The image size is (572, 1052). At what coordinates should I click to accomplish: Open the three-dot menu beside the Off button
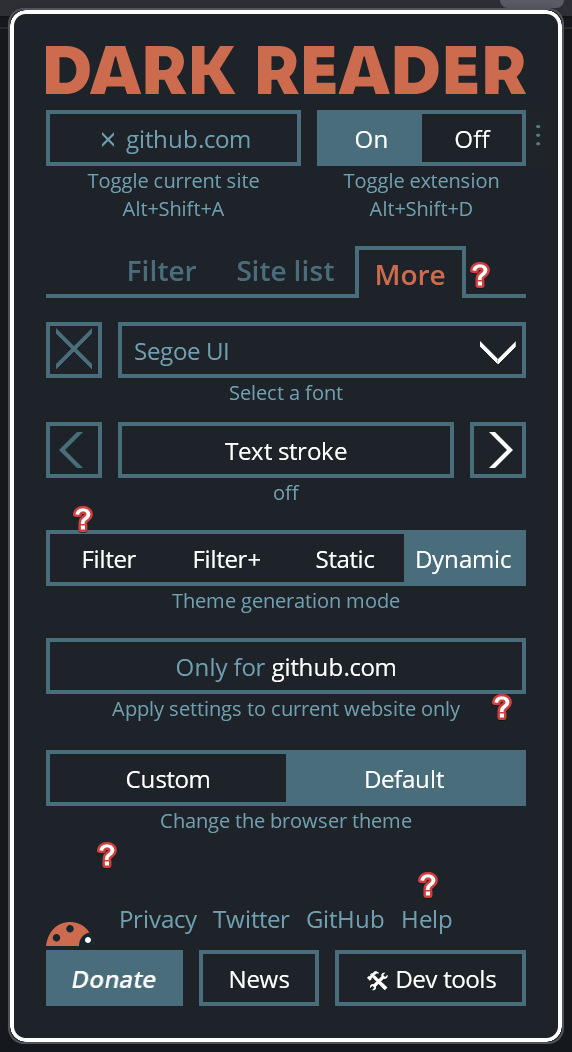(538, 136)
